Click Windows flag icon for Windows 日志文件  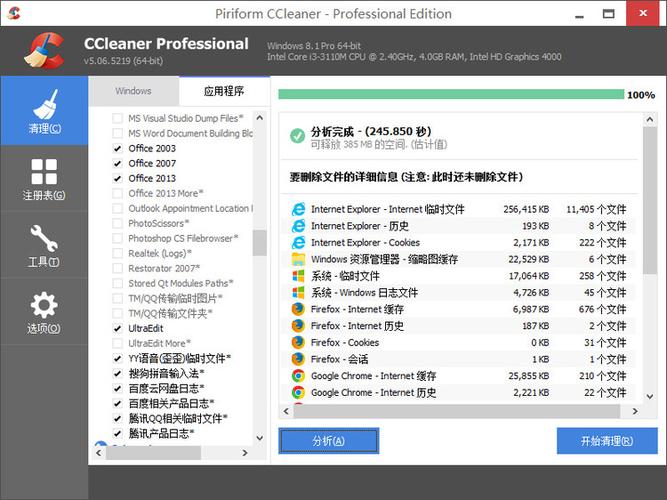298,292
